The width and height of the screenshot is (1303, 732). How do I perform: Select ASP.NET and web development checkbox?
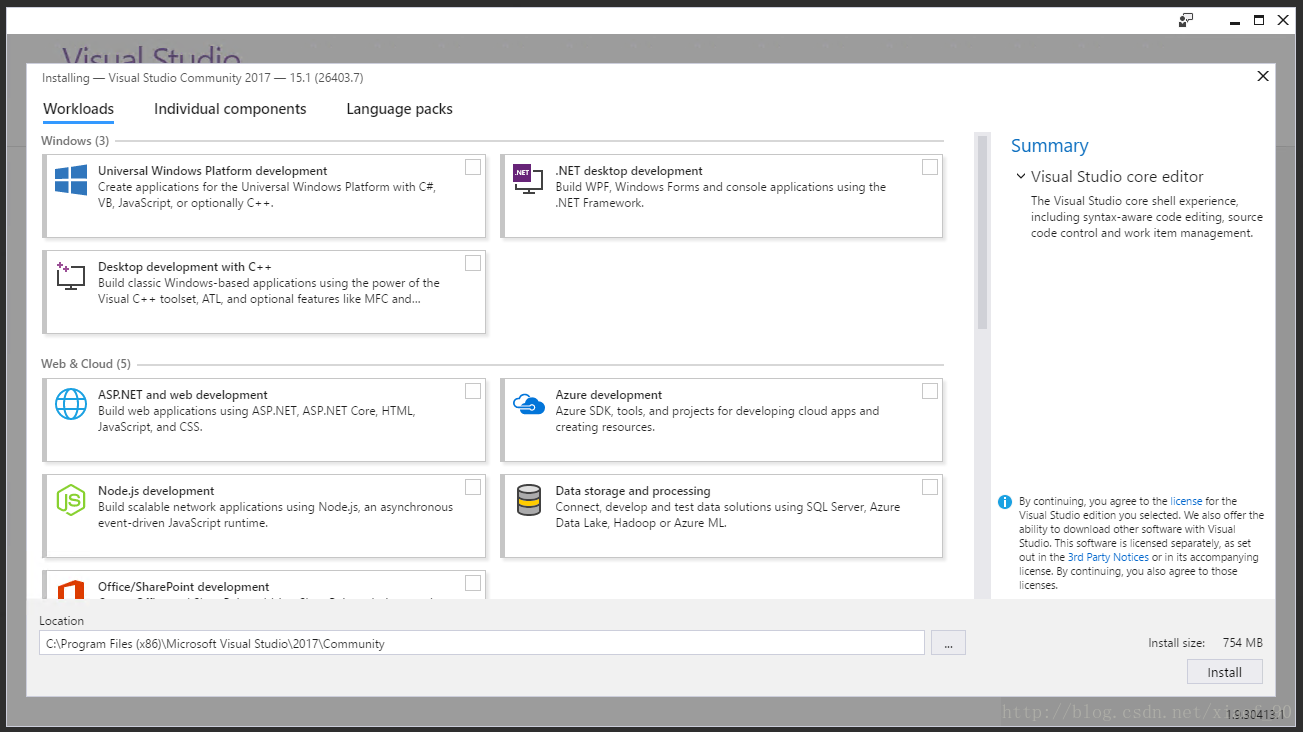(473, 391)
